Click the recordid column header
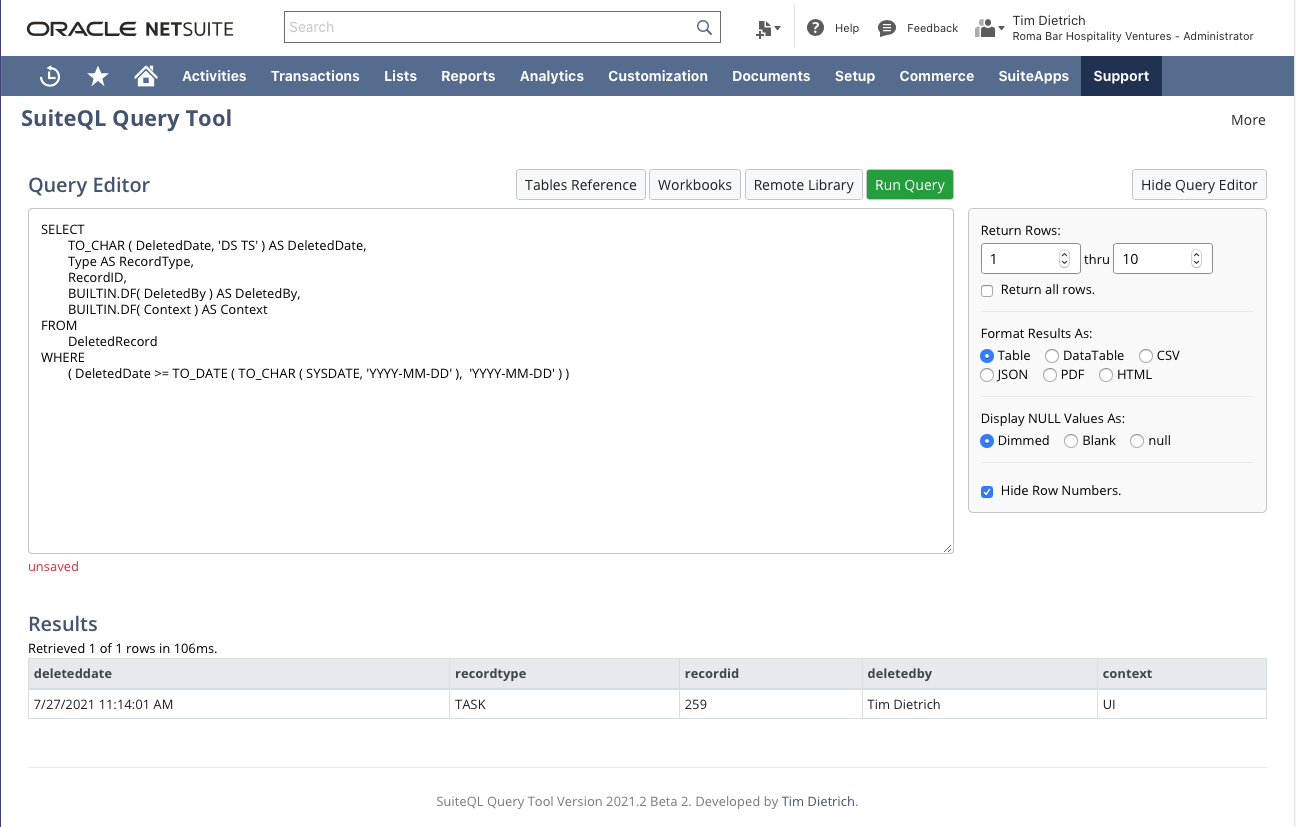The image size is (1296, 827). pyautogui.click(x=770, y=674)
